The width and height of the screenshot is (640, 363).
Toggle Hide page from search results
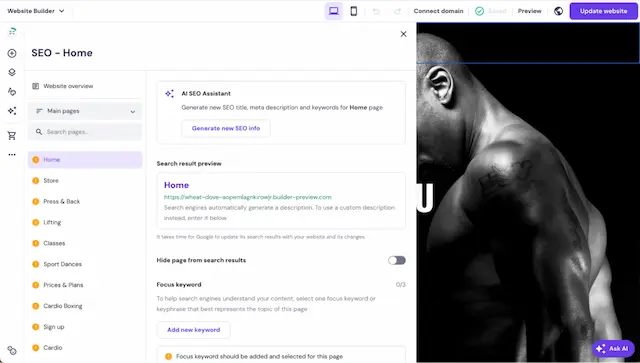coord(397,260)
